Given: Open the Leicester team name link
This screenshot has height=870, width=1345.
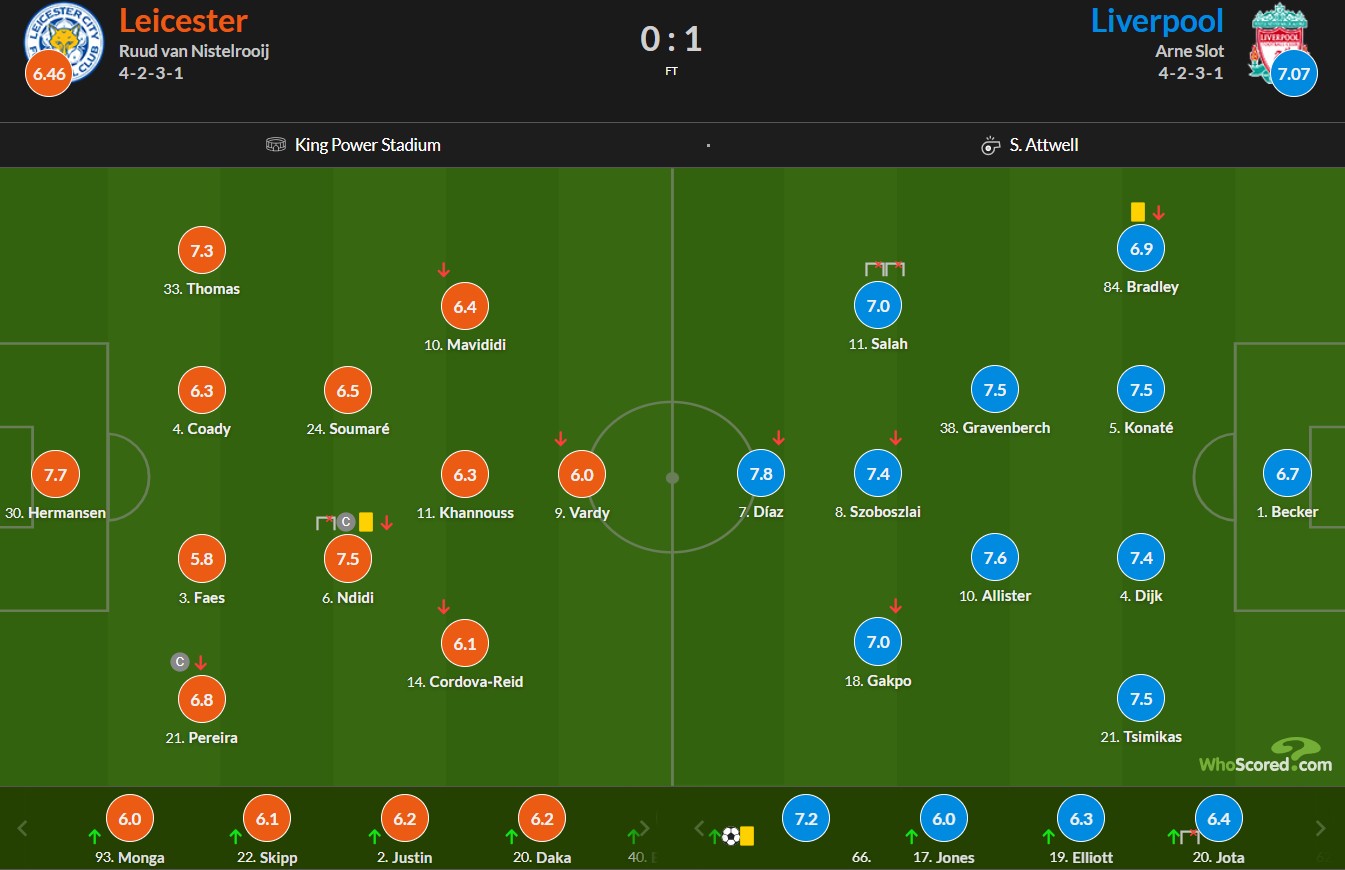Looking at the screenshot, I should point(183,20).
